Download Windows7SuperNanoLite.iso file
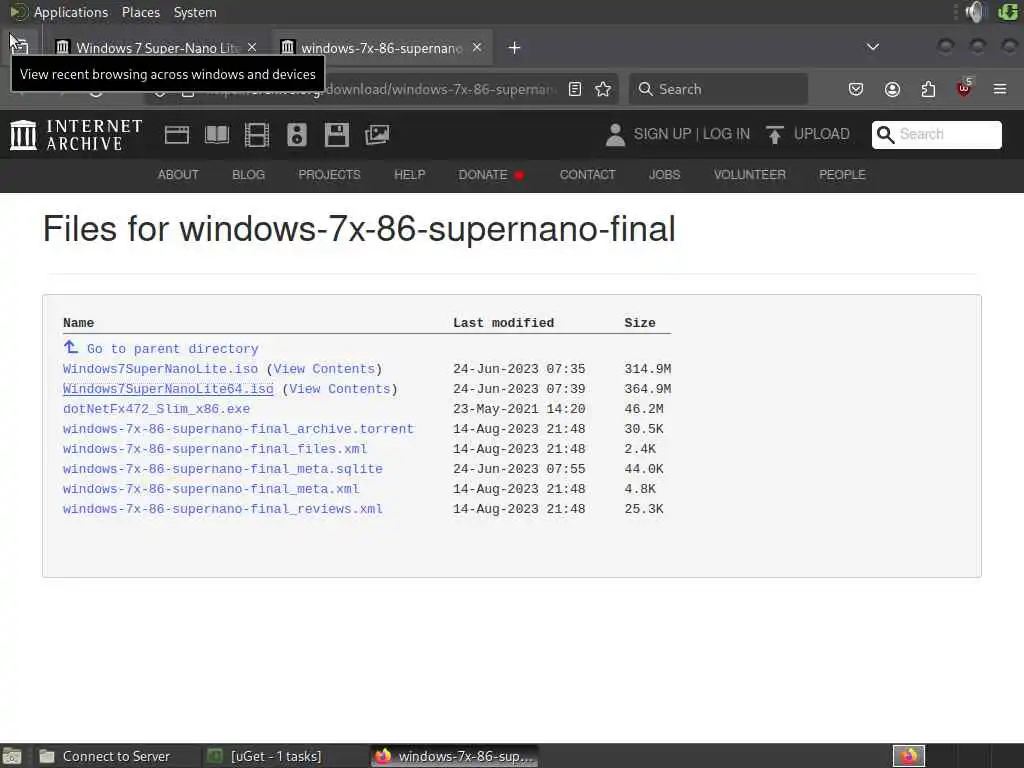The width and height of the screenshot is (1024, 768). pos(160,369)
